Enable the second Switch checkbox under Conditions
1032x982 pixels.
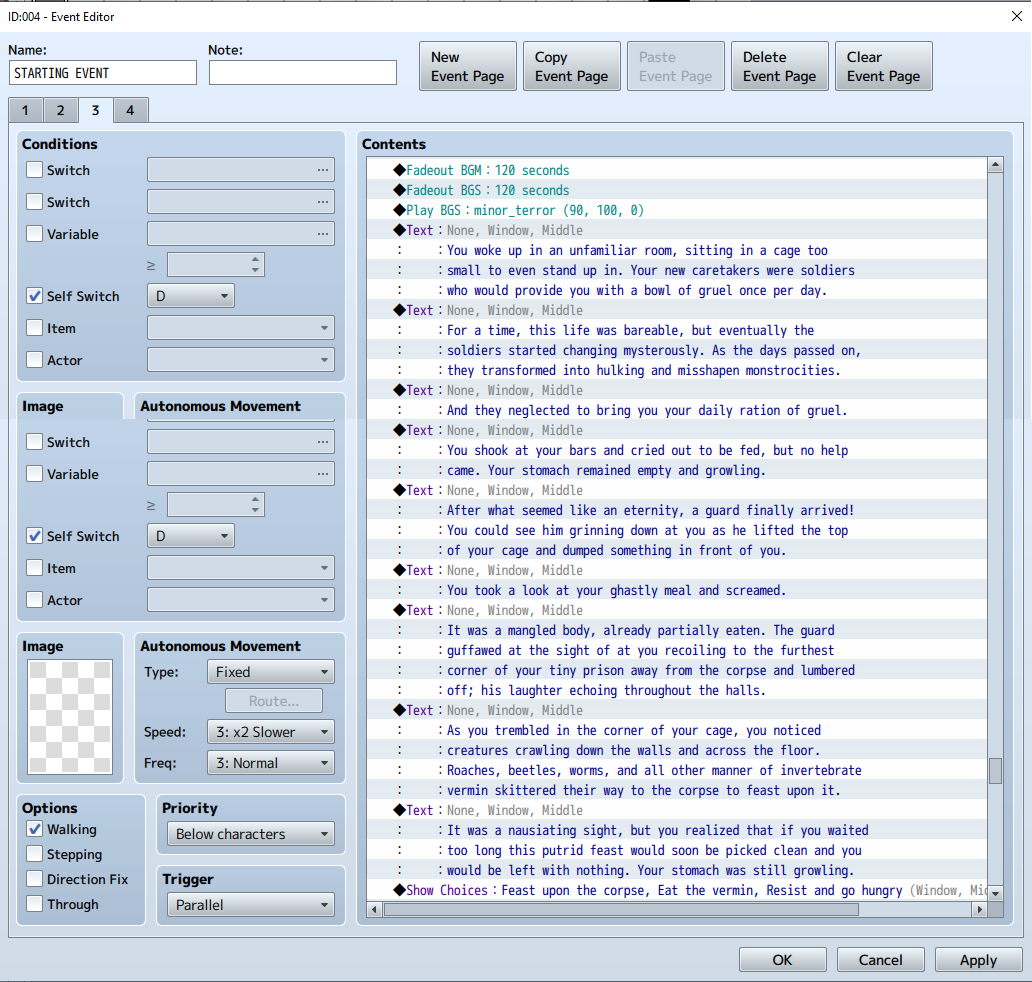coord(34,201)
